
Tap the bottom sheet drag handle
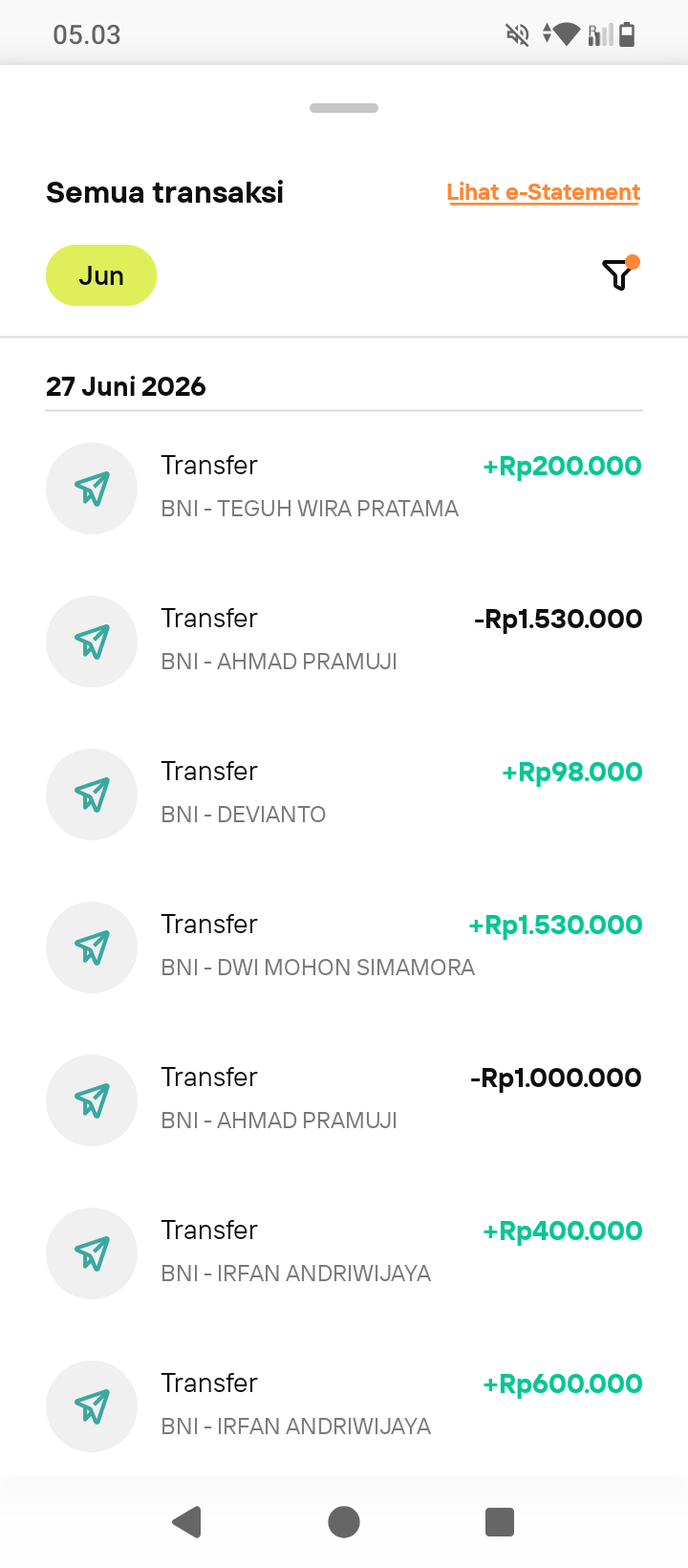click(344, 108)
